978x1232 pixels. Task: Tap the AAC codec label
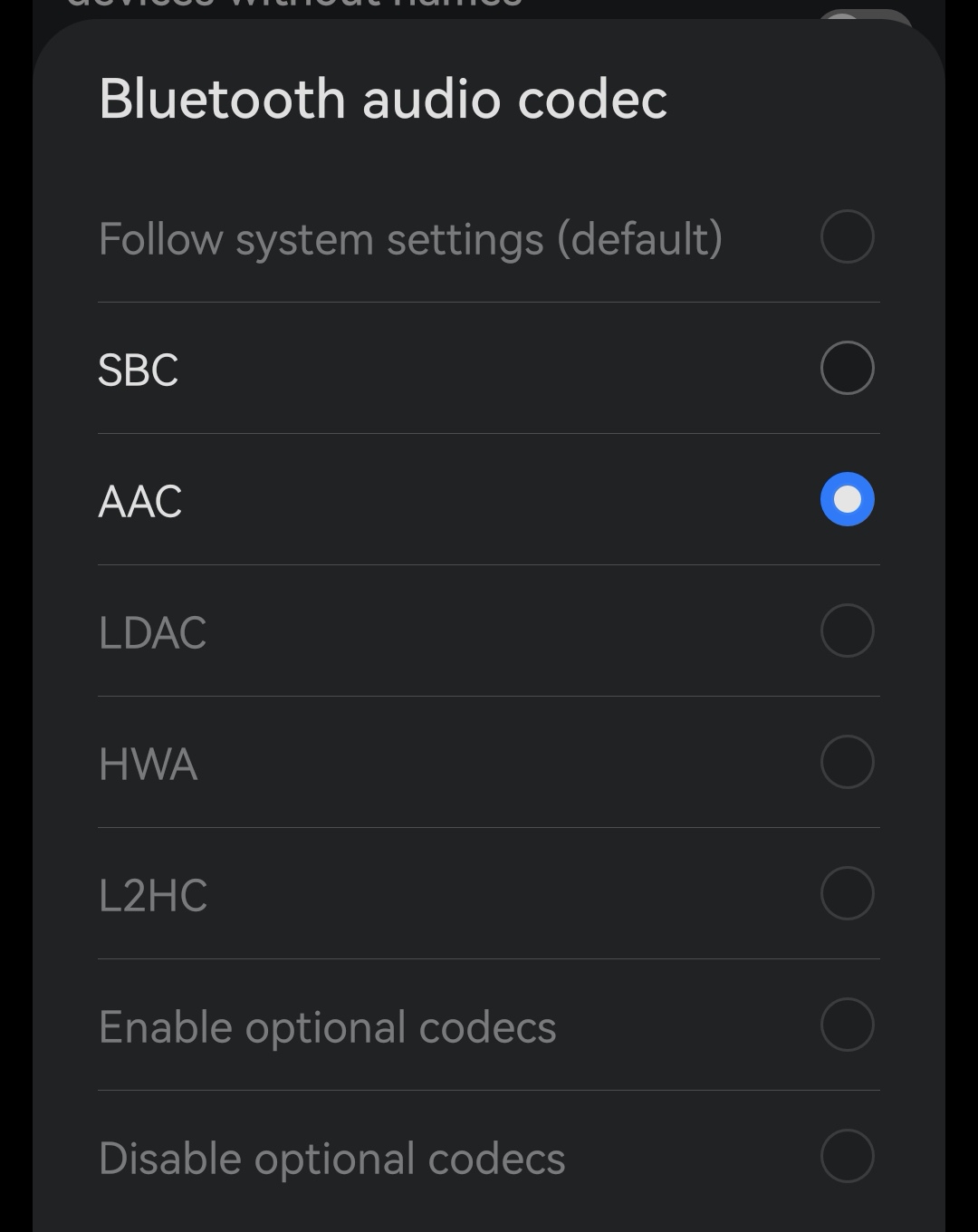[140, 501]
